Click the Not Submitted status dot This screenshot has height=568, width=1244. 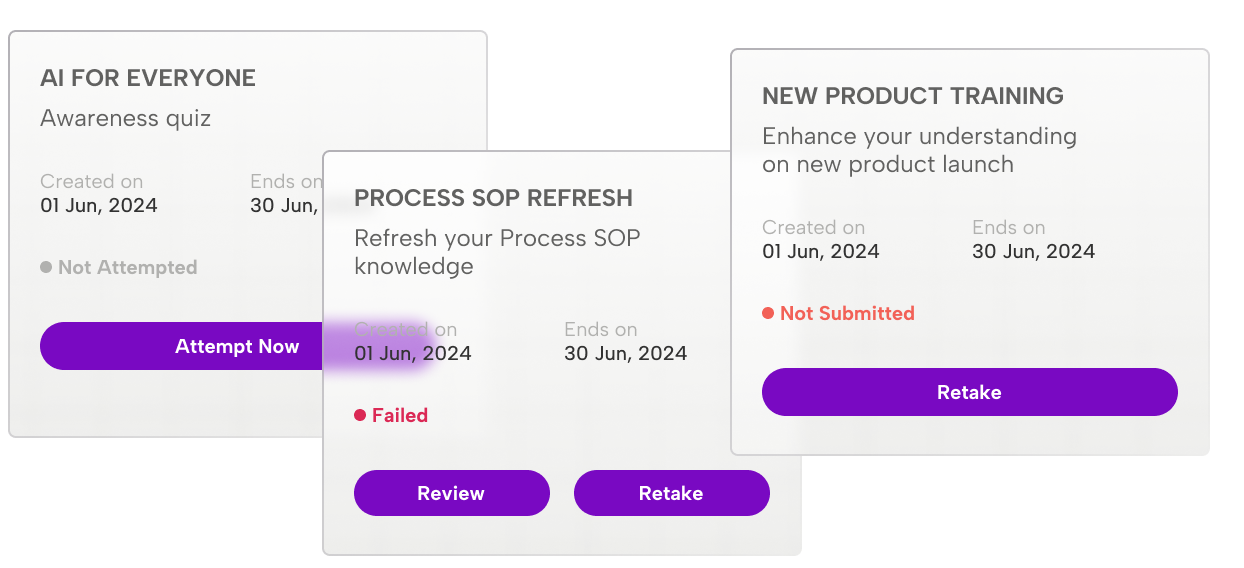(768, 313)
